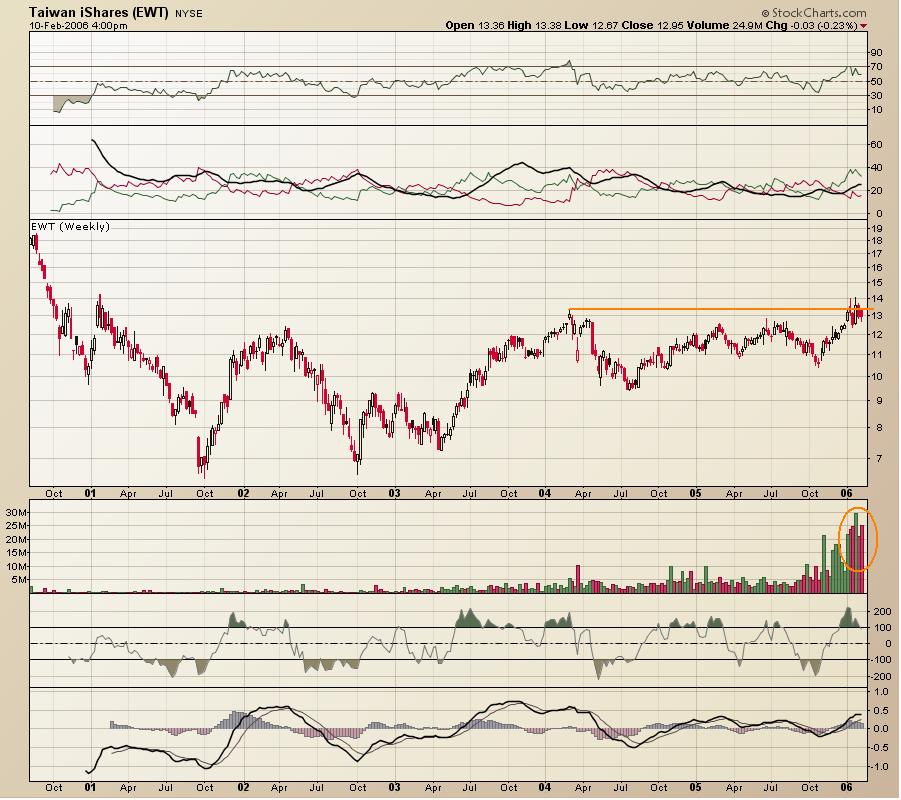This screenshot has height=800, width=901.
Task: Click the Chg -0.03 (-0.23%) reading
Action: tap(812, 25)
